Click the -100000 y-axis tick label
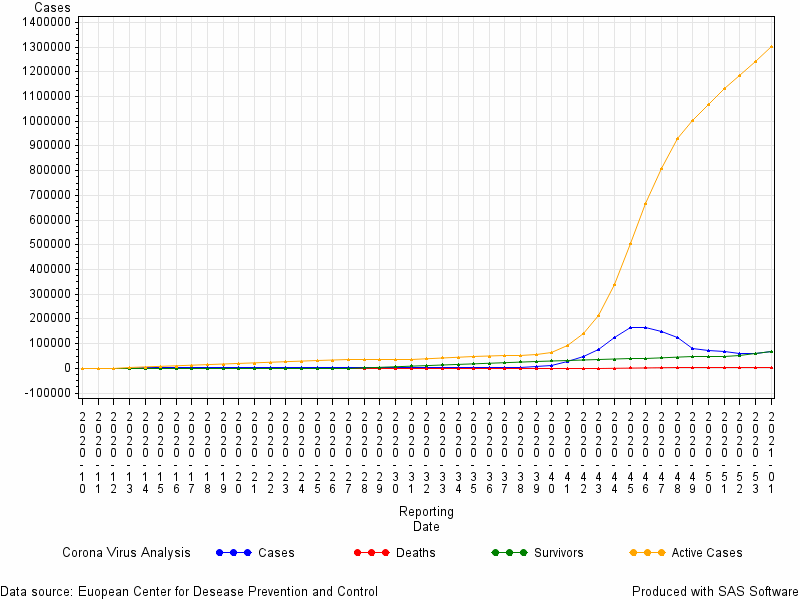Image resolution: width=800 pixels, height=600 pixels. tap(48, 393)
